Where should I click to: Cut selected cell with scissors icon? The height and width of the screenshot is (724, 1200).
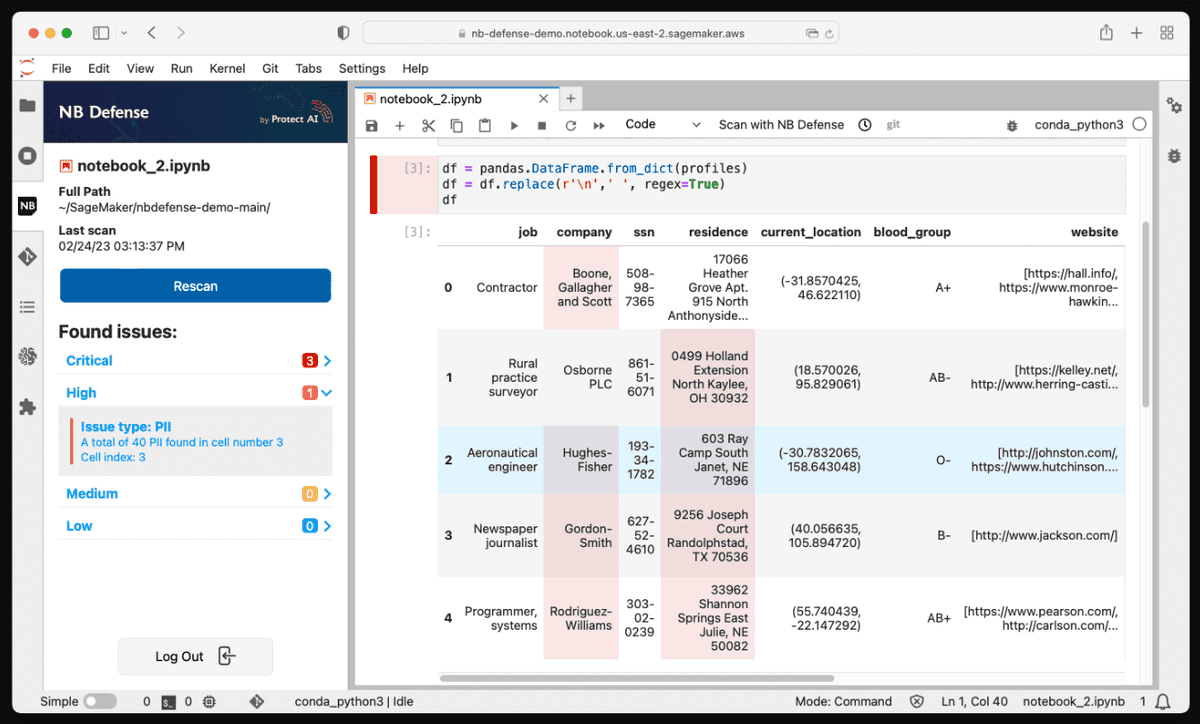429,126
